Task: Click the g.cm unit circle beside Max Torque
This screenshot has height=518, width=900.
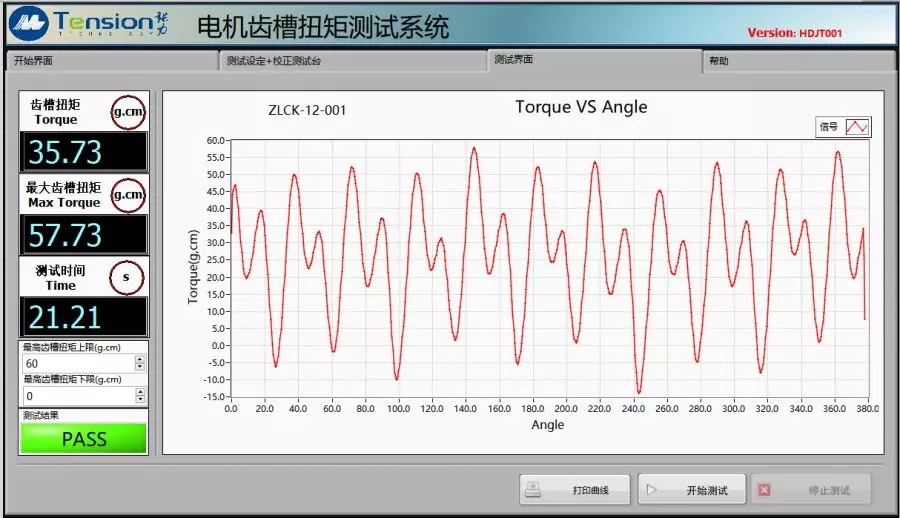Action: [x=128, y=194]
